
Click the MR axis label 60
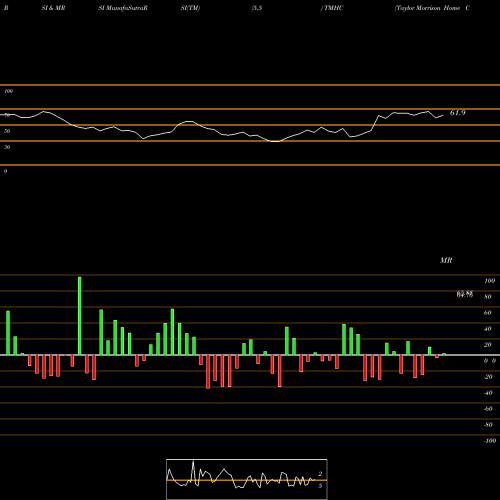pos(487,313)
